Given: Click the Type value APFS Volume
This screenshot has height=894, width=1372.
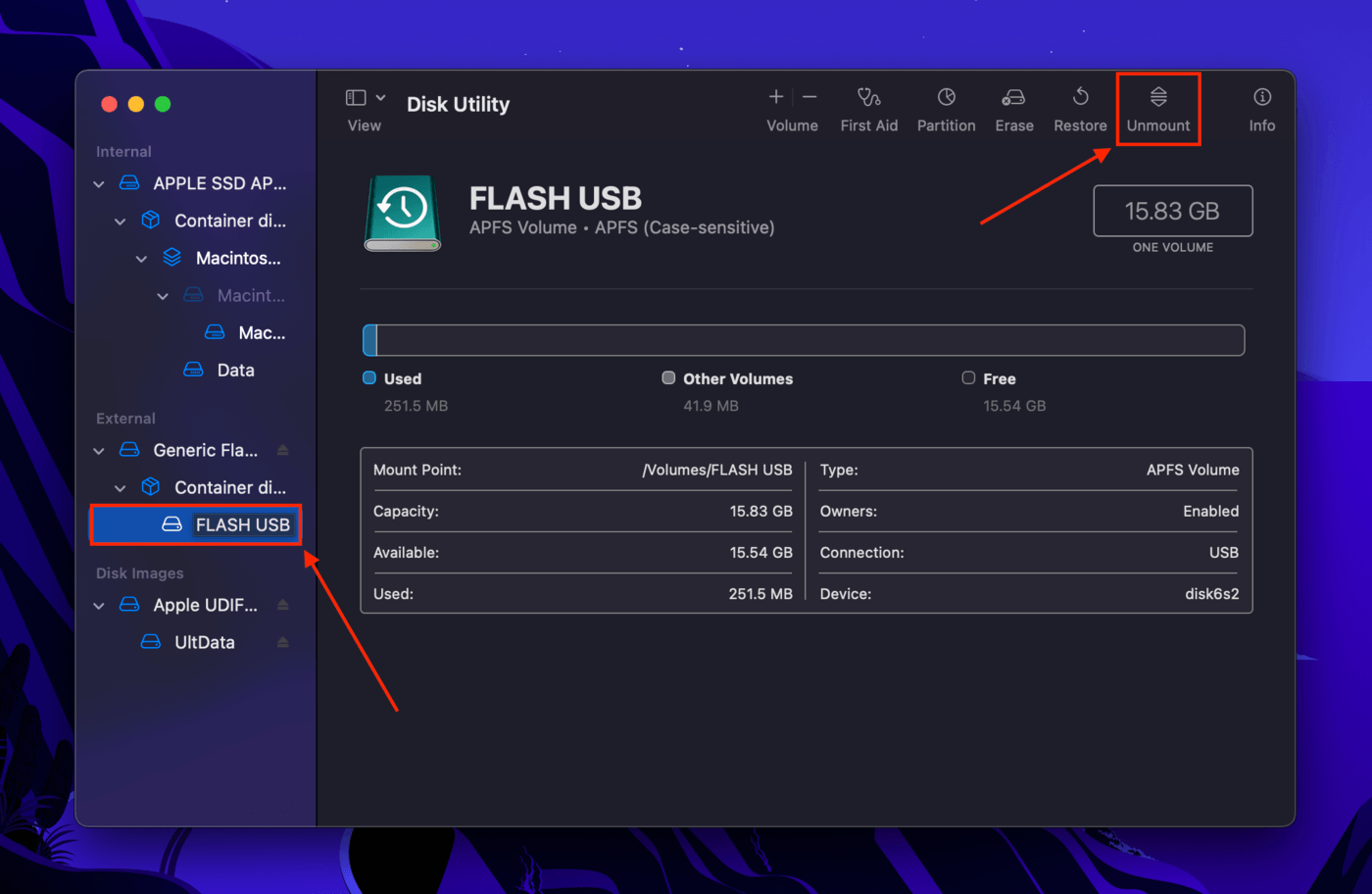Looking at the screenshot, I should (1193, 470).
